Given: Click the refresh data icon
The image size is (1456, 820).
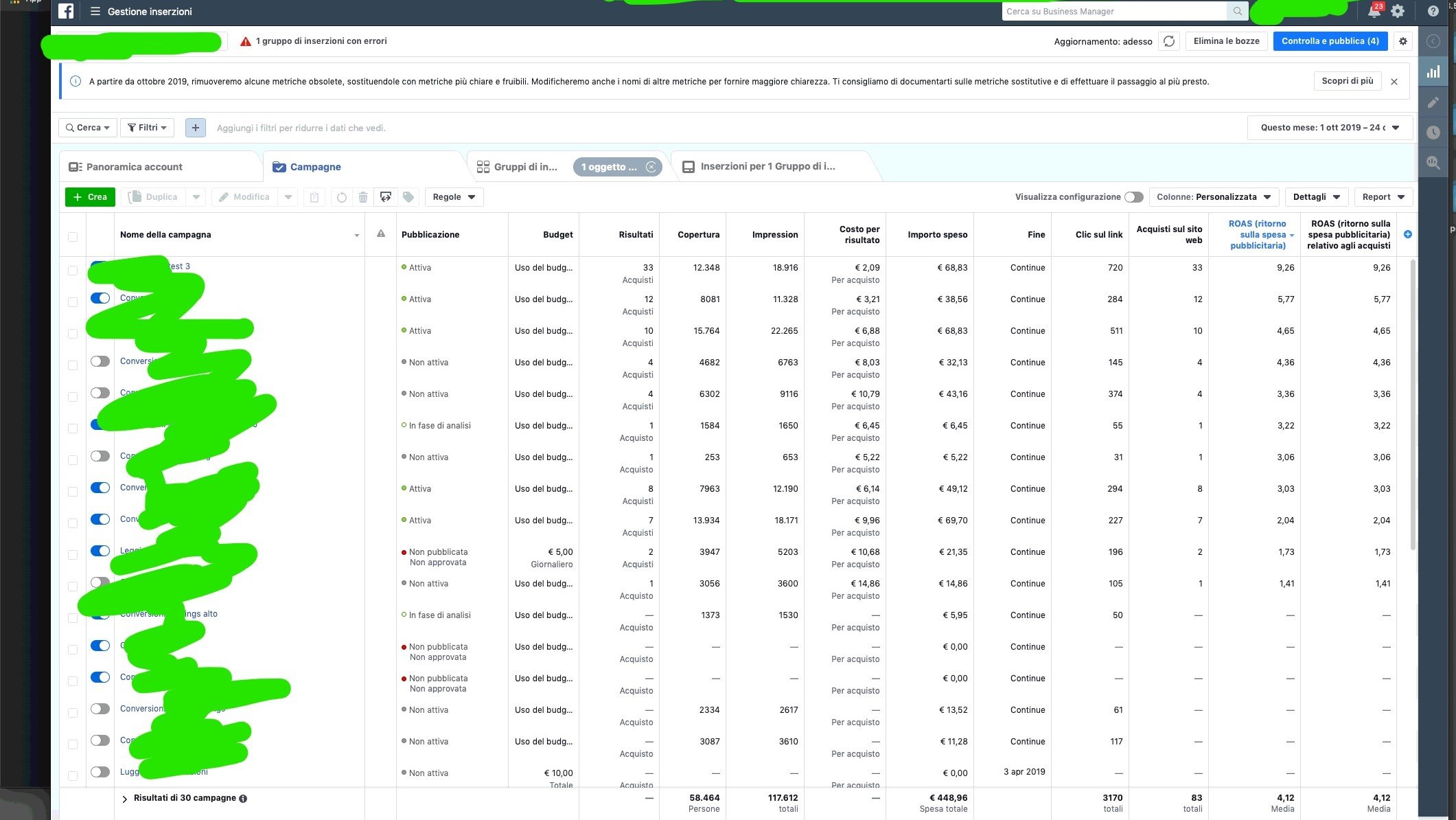Looking at the screenshot, I should [1168, 41].
